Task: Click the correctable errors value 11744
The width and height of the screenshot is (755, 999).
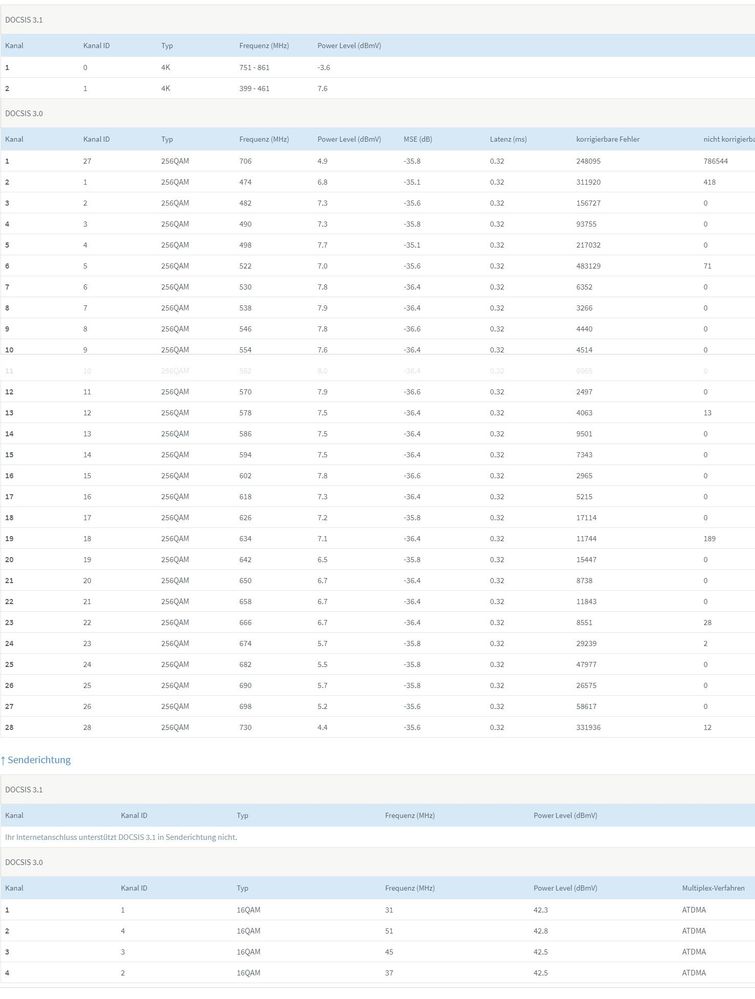Action: tap(586, 539)
